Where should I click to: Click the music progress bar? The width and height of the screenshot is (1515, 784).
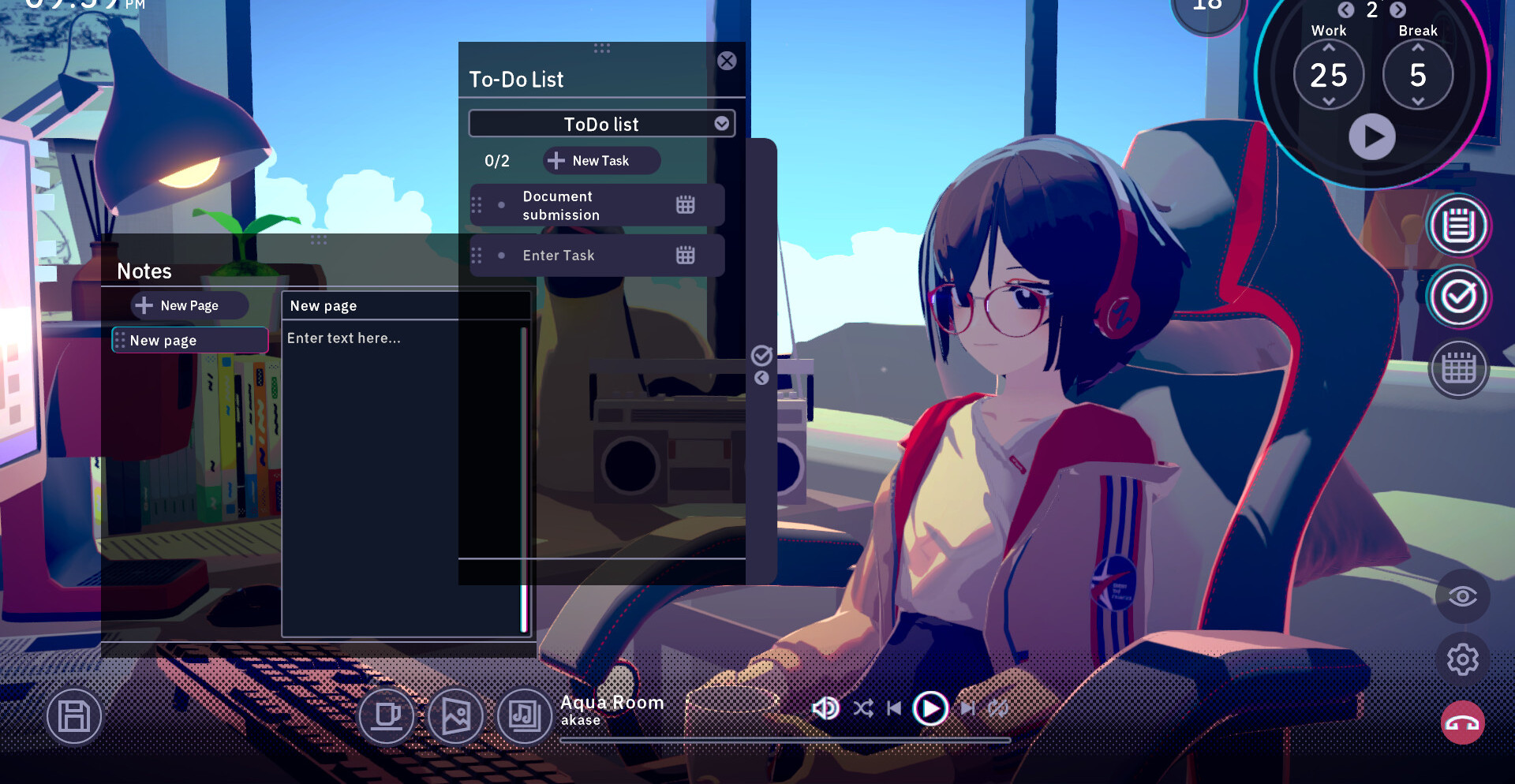[x=785, y=741]
